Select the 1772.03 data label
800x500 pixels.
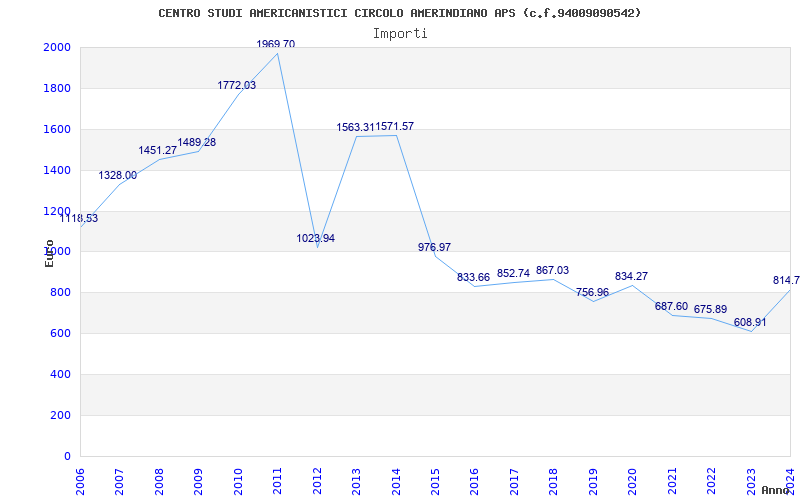(x=237, y=85)
